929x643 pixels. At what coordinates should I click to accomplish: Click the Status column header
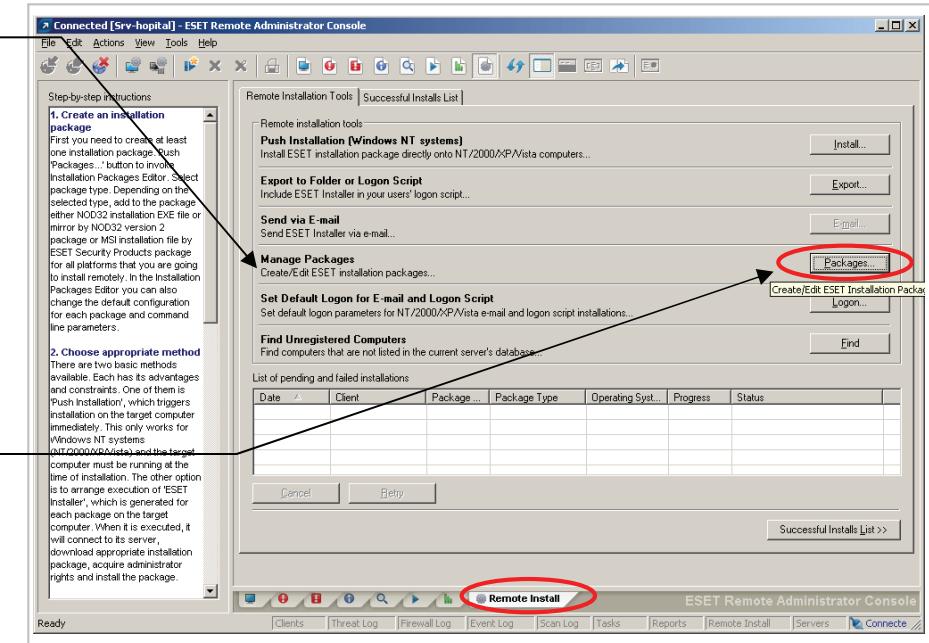tap(806, 397)
